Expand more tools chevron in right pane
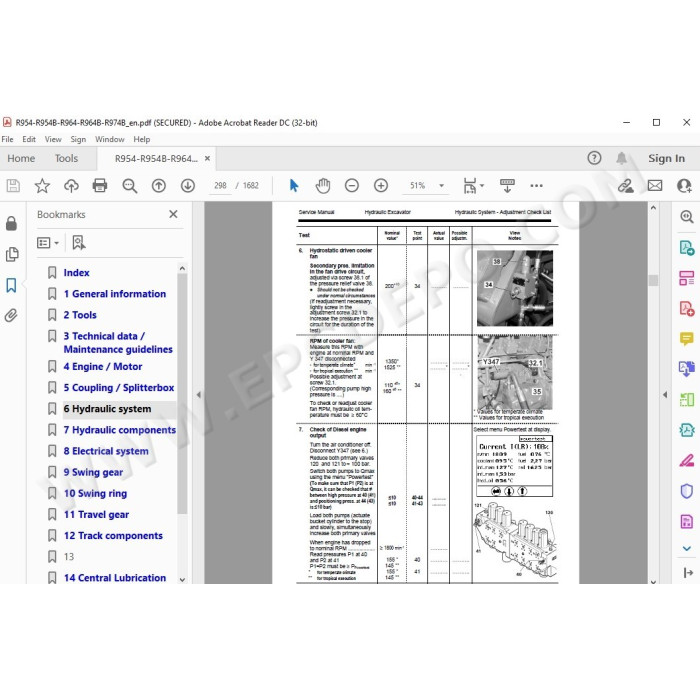Viewport: 700px width, 700px height. tap(687, 548)
